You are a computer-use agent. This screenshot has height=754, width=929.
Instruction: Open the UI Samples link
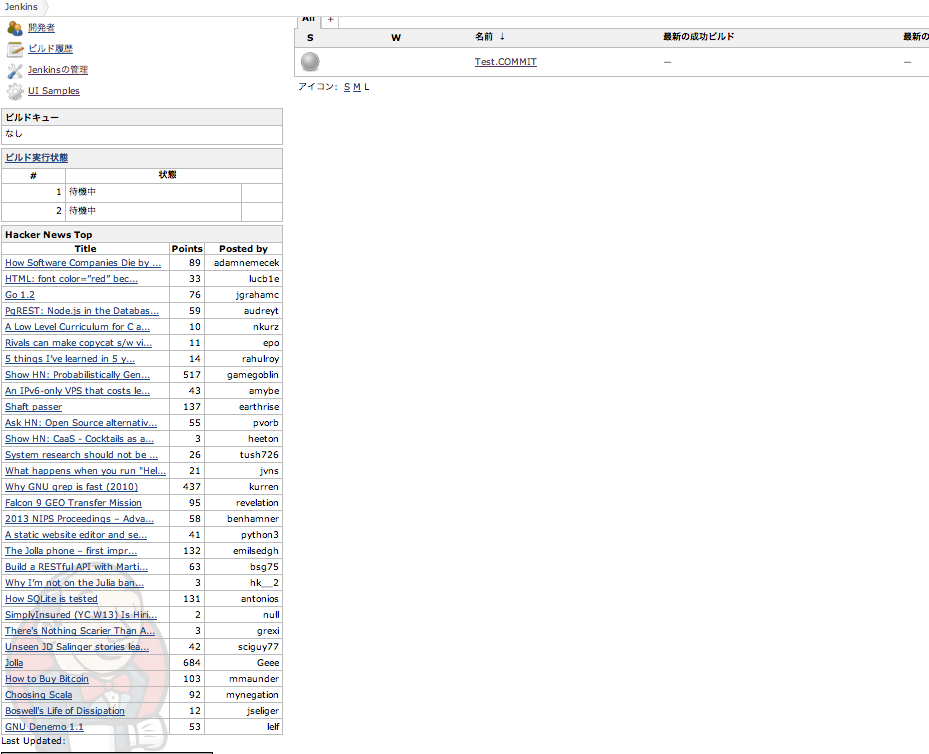(x=53, y=91)
